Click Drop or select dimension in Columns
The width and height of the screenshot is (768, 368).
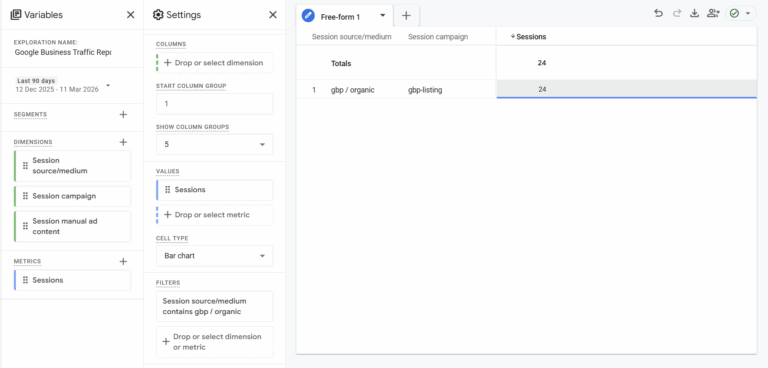(x=215, y=63)
